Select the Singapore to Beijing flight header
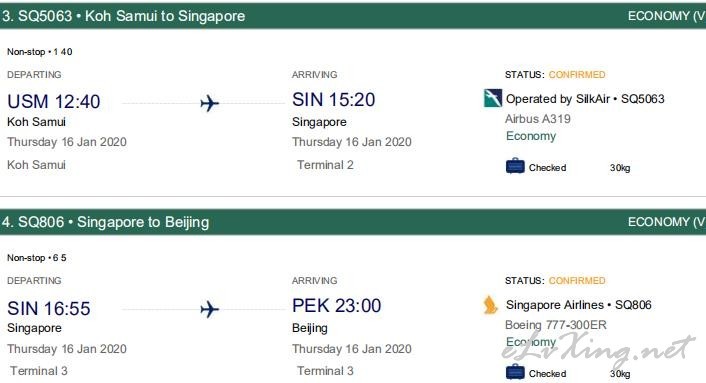Image resolution: width=706 pixels, height=383 pixels. [x=353, y=222]
